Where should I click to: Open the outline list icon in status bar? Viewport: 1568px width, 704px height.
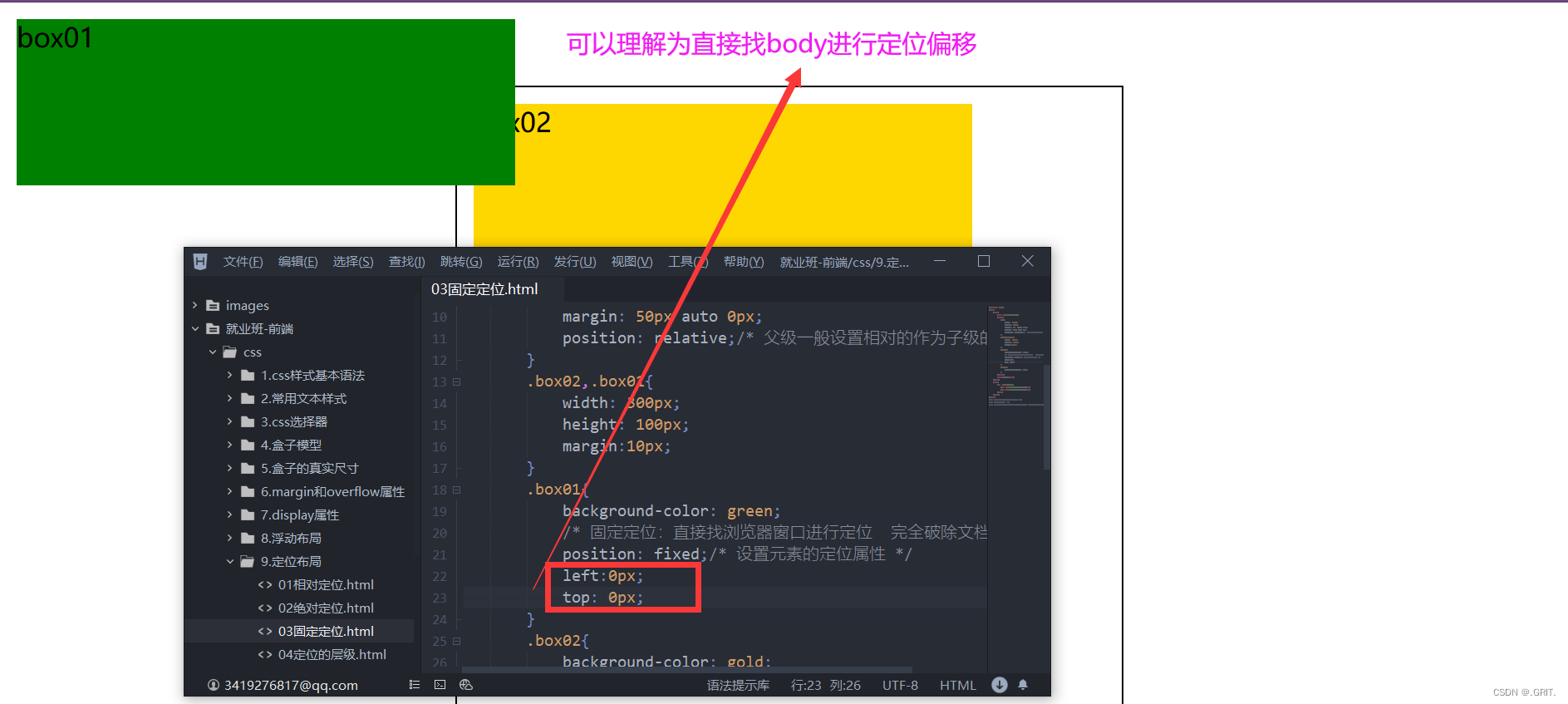[415, 685]
